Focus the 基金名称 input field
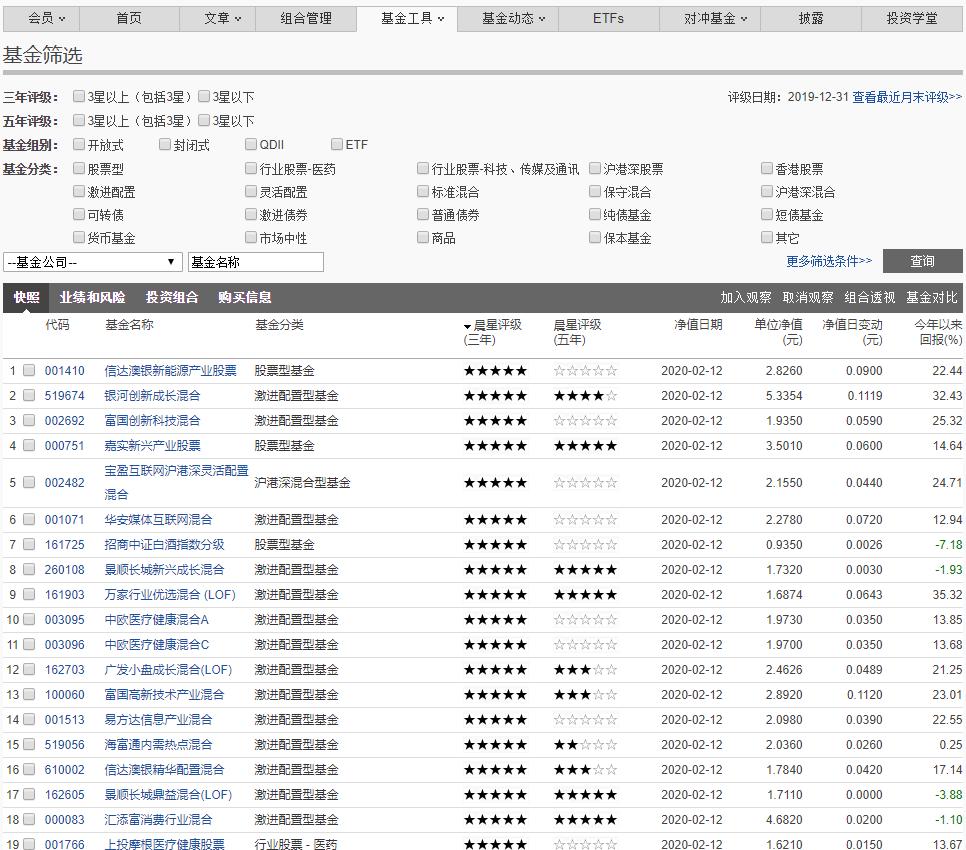Viewport: 966px width, 850px height. click(256, 262)
